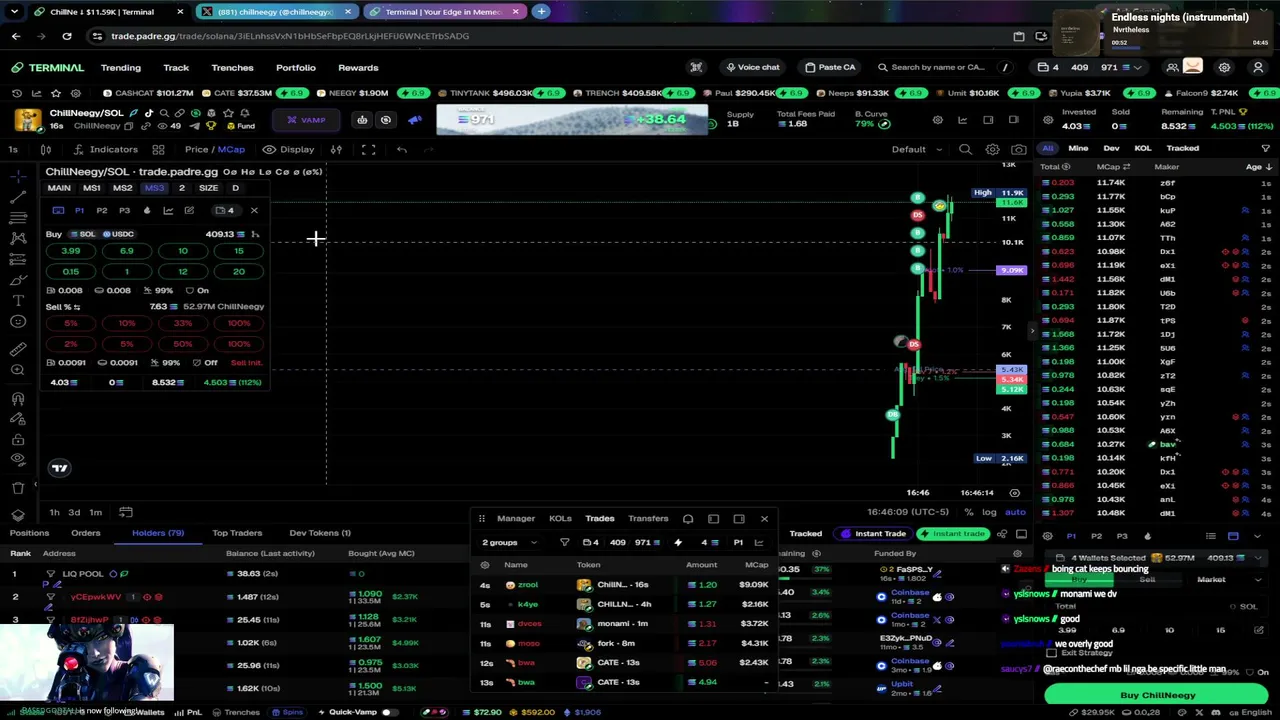Click the Voice chat button
The height and width of the screenshot is (720, 1280).
[x=752, y=67]
